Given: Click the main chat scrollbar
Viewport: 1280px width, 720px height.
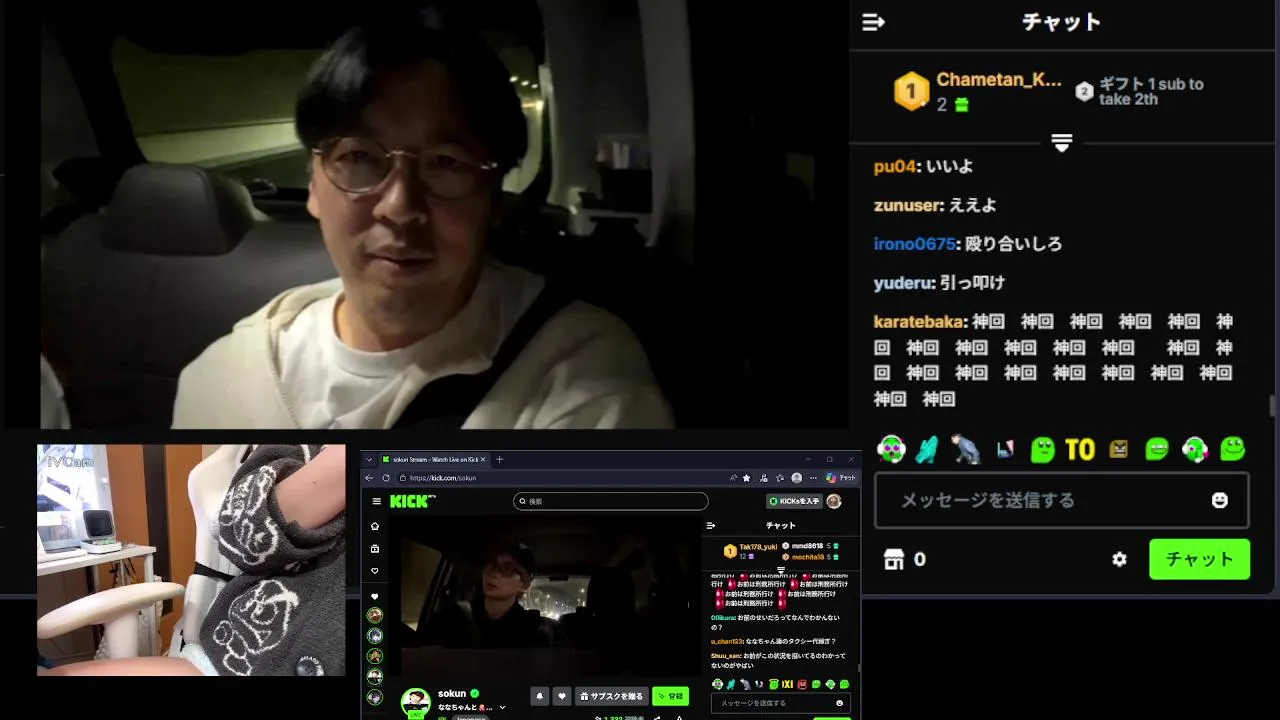Looking at the screenshot, I should 1272,405.
